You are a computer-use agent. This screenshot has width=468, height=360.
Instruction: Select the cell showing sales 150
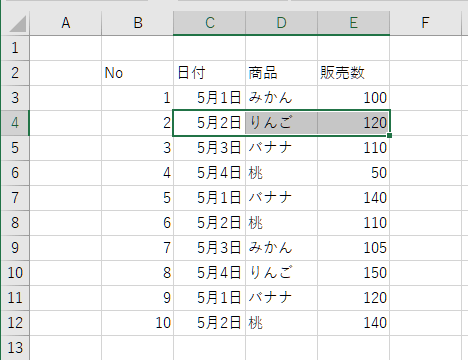pos(353,273)
